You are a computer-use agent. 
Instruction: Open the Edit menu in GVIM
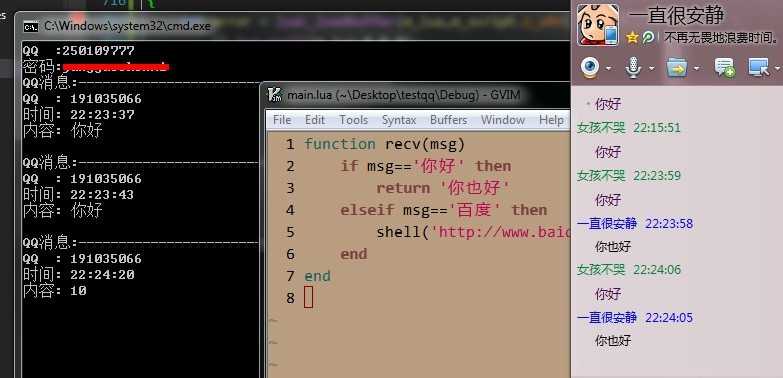(315, 120)
